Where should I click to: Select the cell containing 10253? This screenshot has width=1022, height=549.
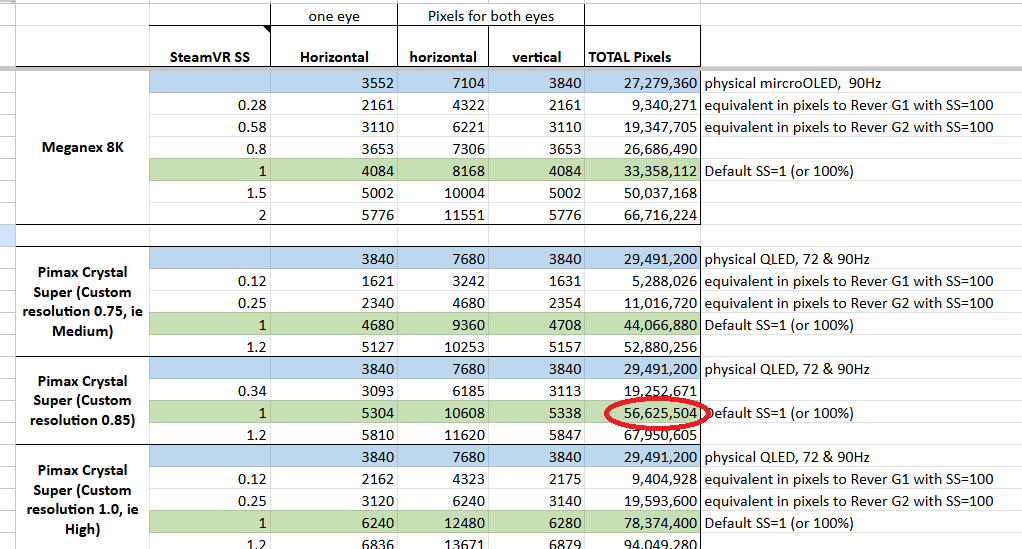click(443, 346)
